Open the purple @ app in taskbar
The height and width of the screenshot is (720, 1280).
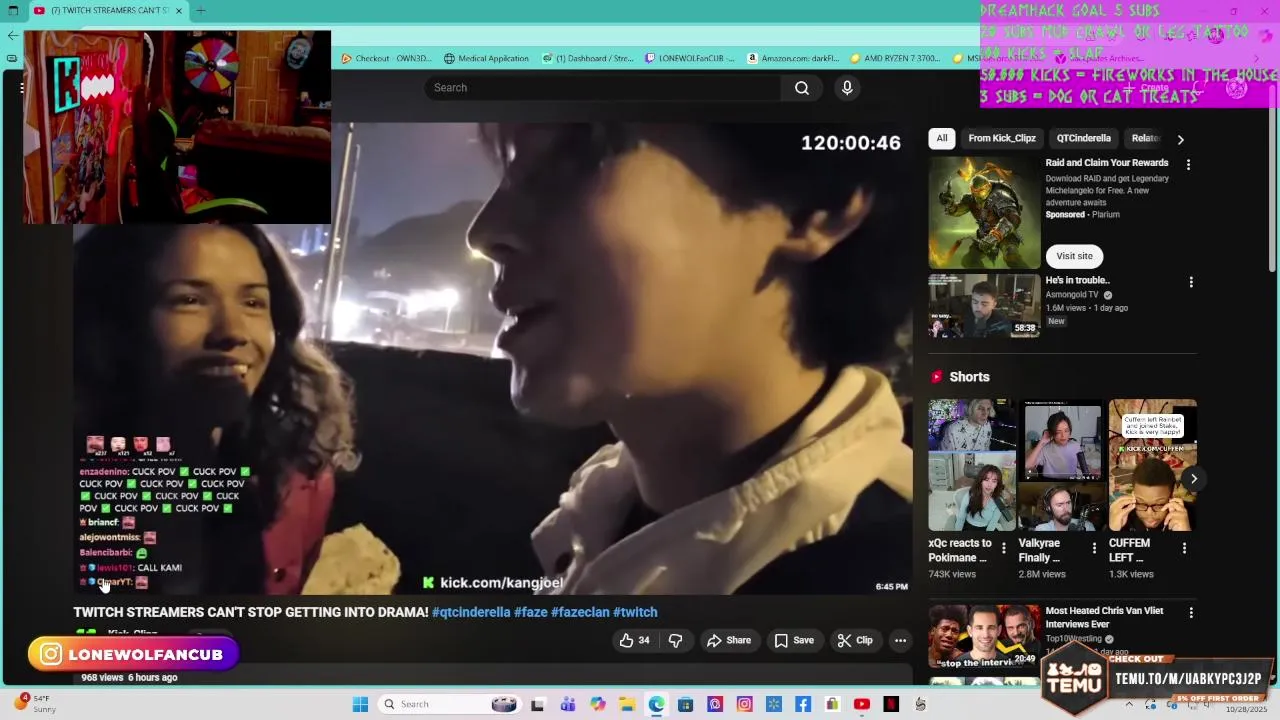point(715,704)
